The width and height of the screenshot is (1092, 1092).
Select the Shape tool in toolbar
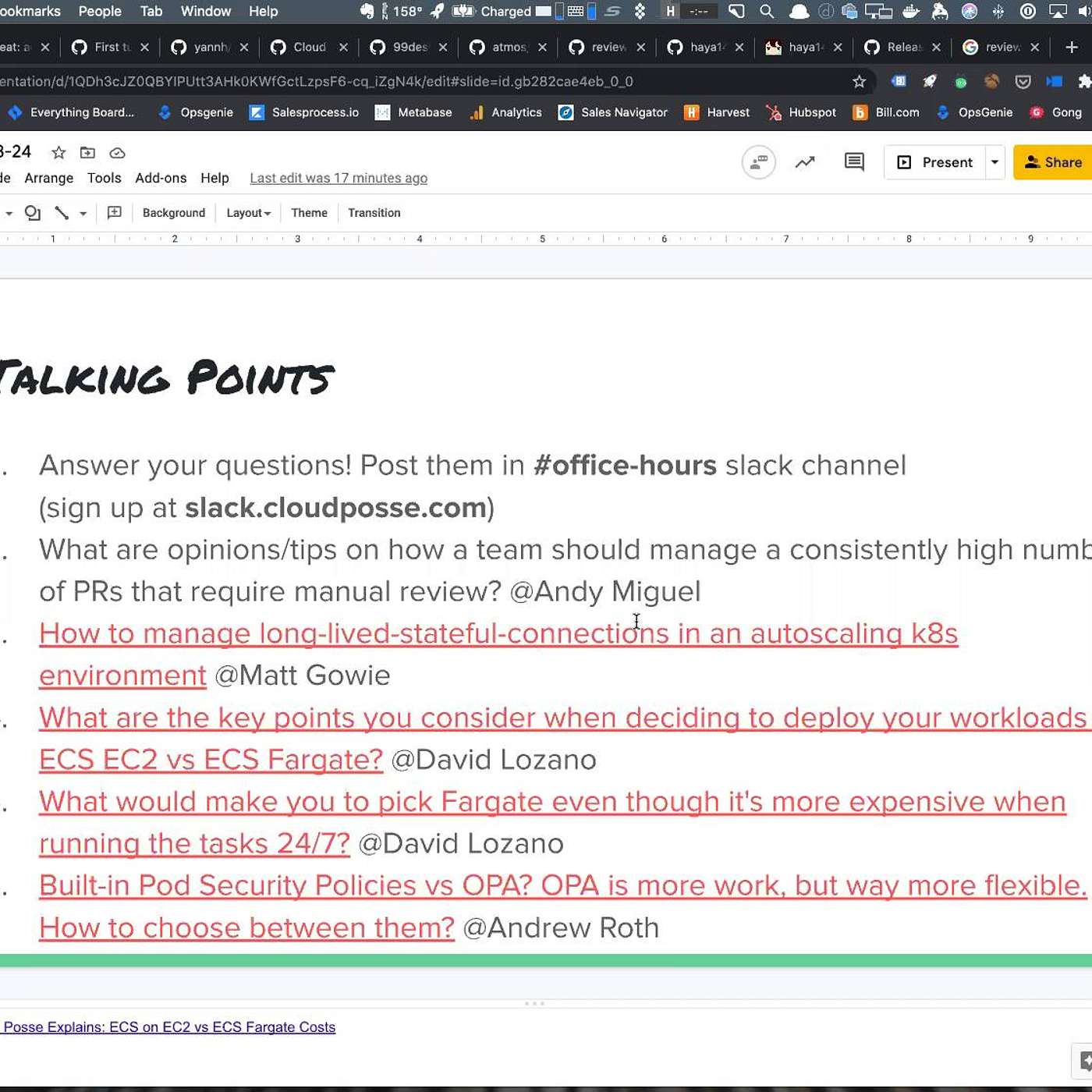[33, 213]
